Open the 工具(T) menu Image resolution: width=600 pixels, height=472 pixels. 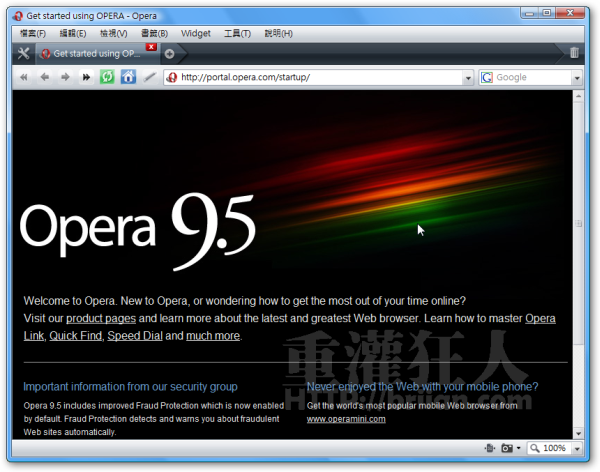click(x=237, y=34)
